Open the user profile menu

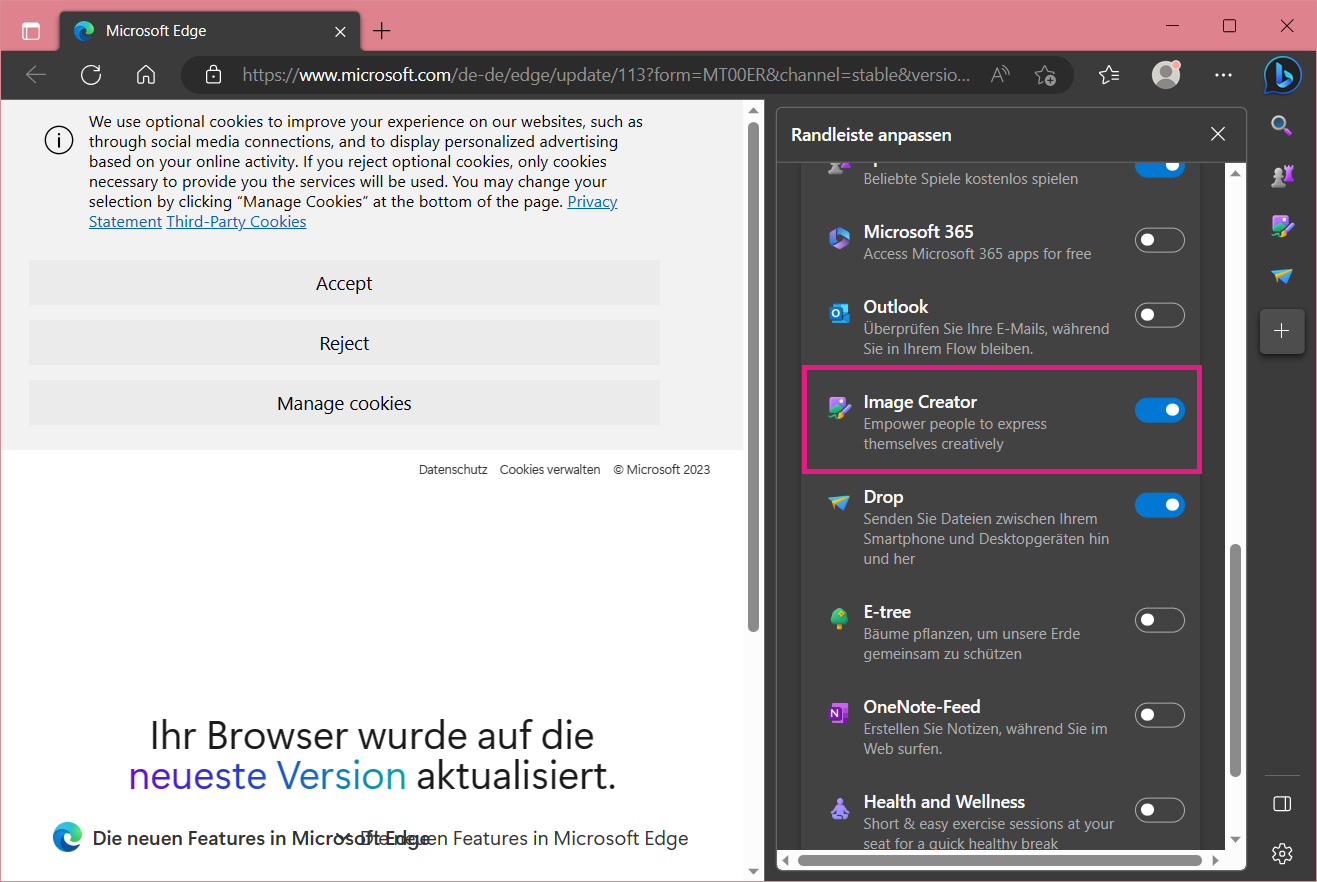[x=1166, y=75]
